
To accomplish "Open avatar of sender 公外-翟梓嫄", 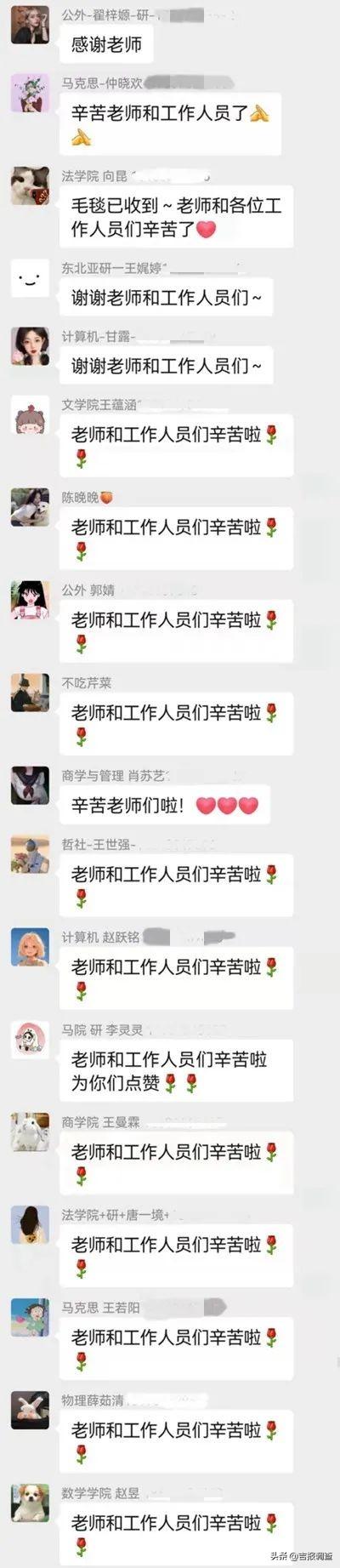I will tap(30, 25).
